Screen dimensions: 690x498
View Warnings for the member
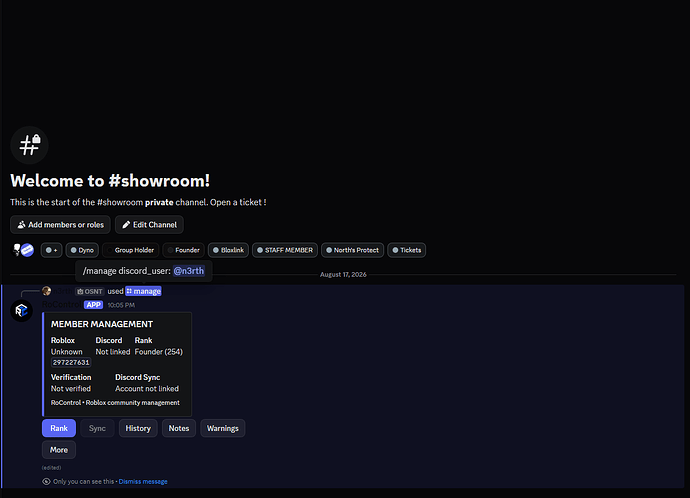223,428
